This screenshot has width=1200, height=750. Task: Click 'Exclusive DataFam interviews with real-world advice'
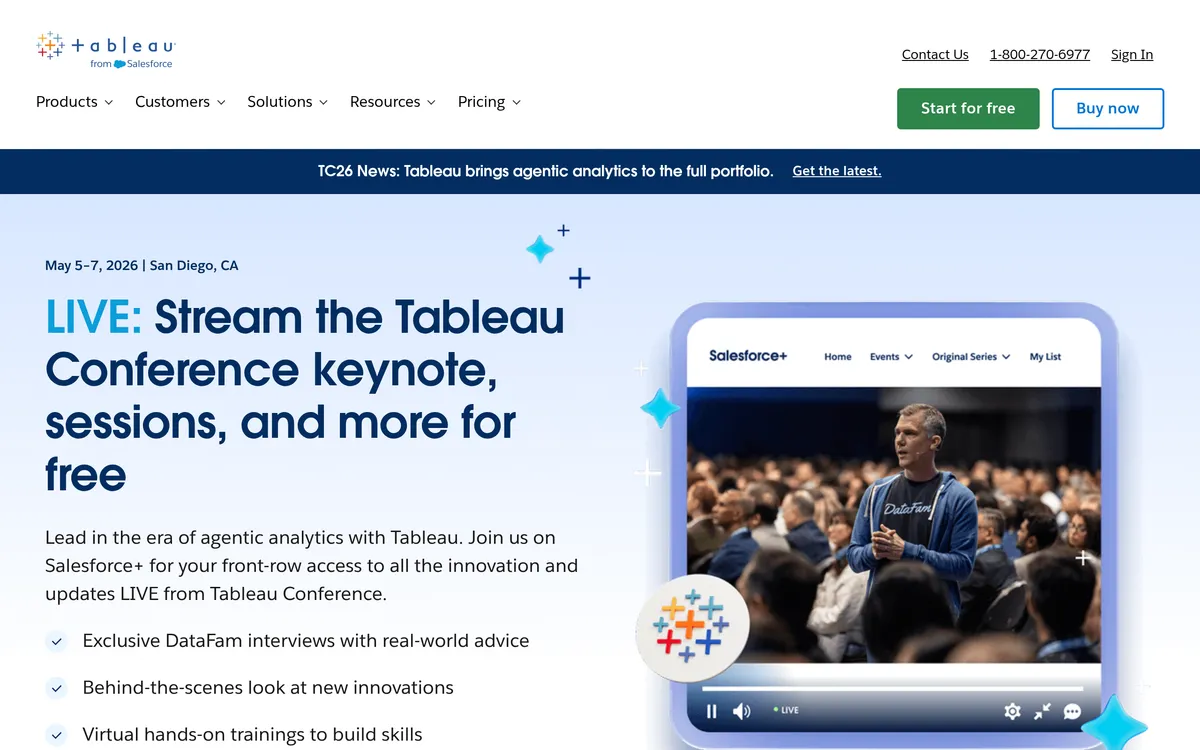click(306, 641)
